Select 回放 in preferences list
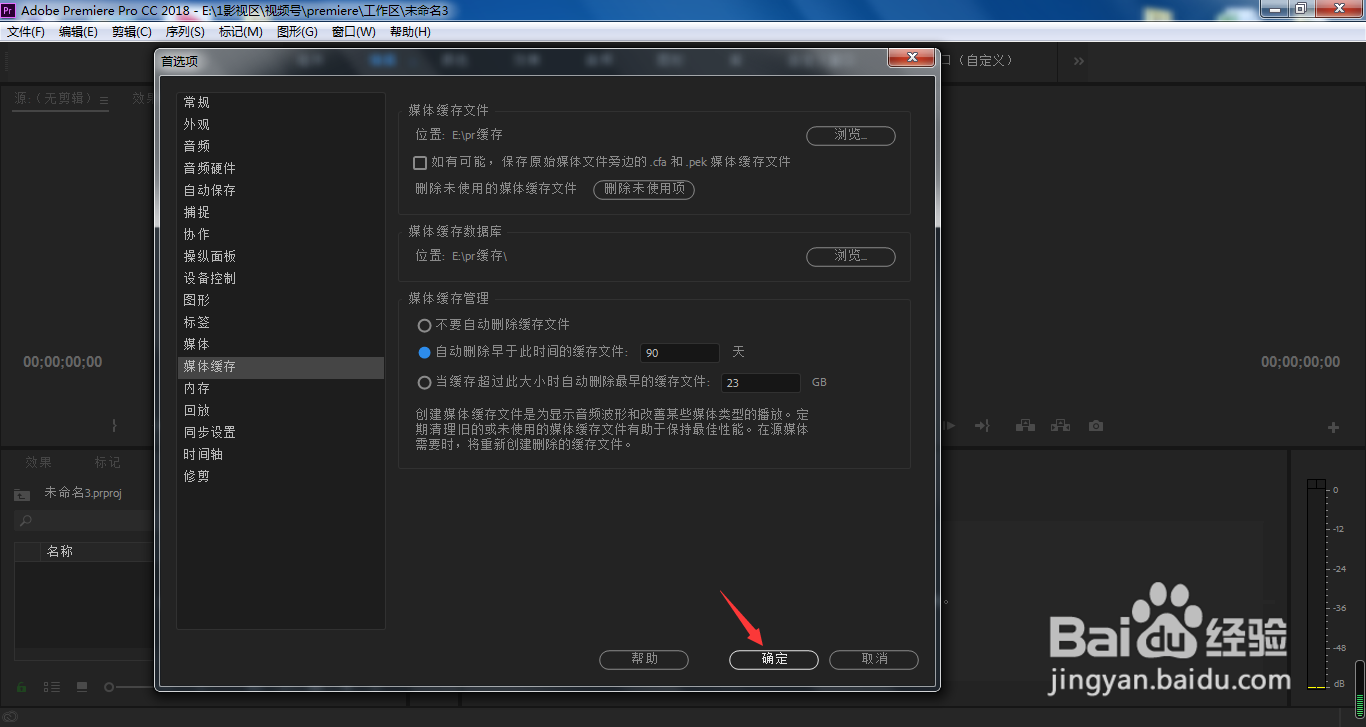The image size is (1366, 727). 281,411
